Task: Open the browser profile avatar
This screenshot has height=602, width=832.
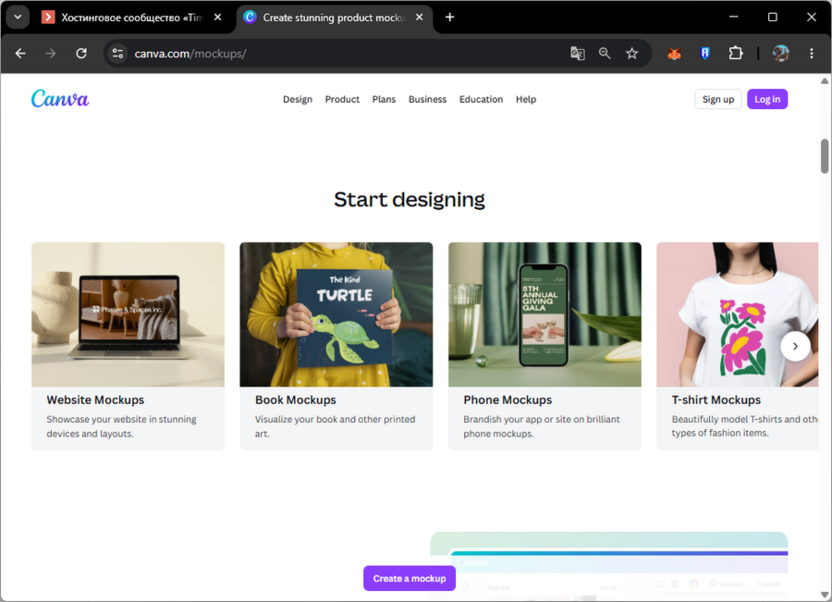Action: [x=781, y=54]
